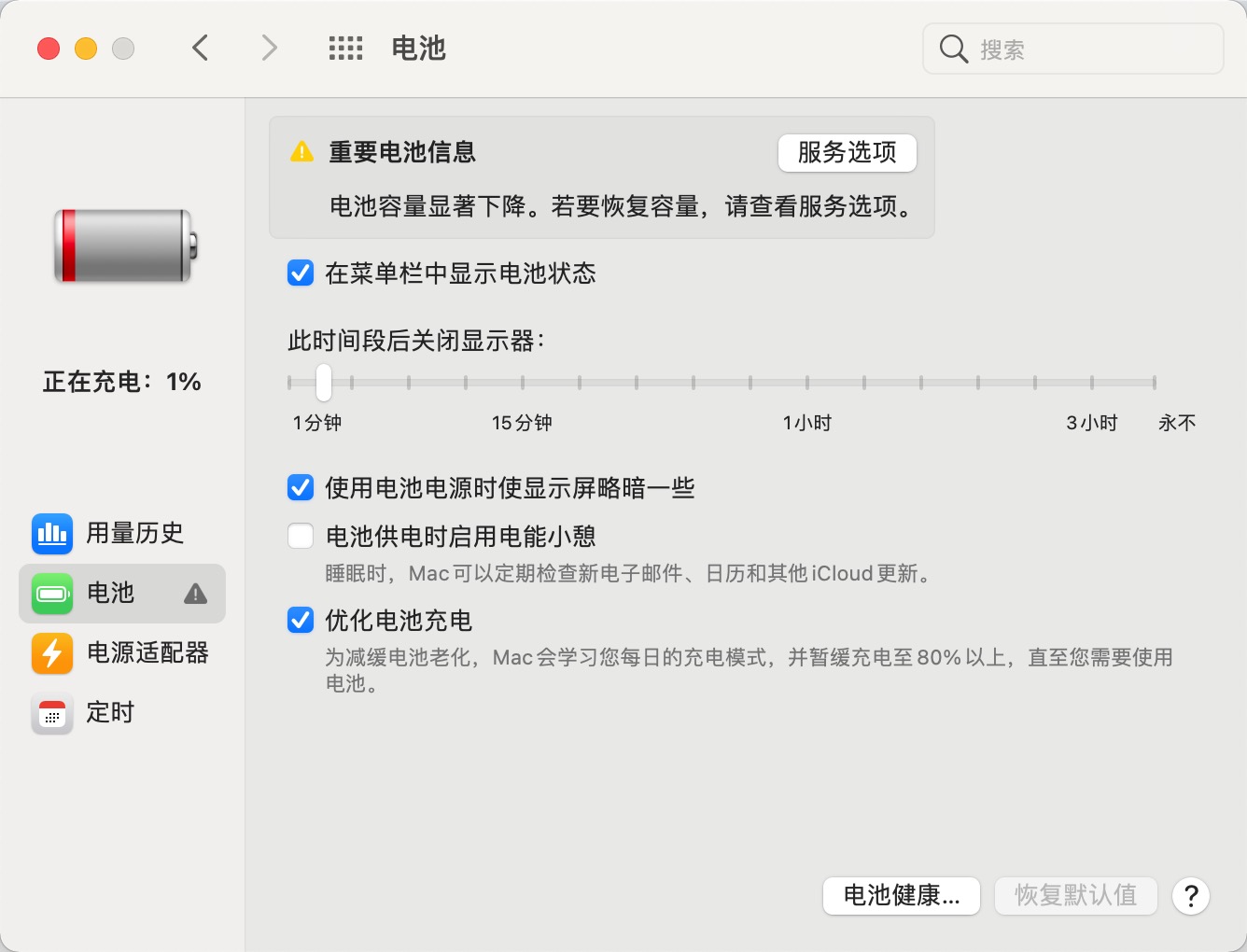Disable 使用电池电源时使显示屏略暗一些
Screen dimensions: 1247x952
[301, 488]
